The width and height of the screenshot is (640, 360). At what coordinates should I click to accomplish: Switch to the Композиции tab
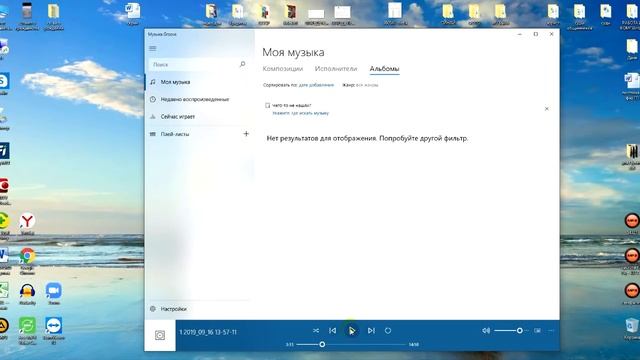point(282,69)
